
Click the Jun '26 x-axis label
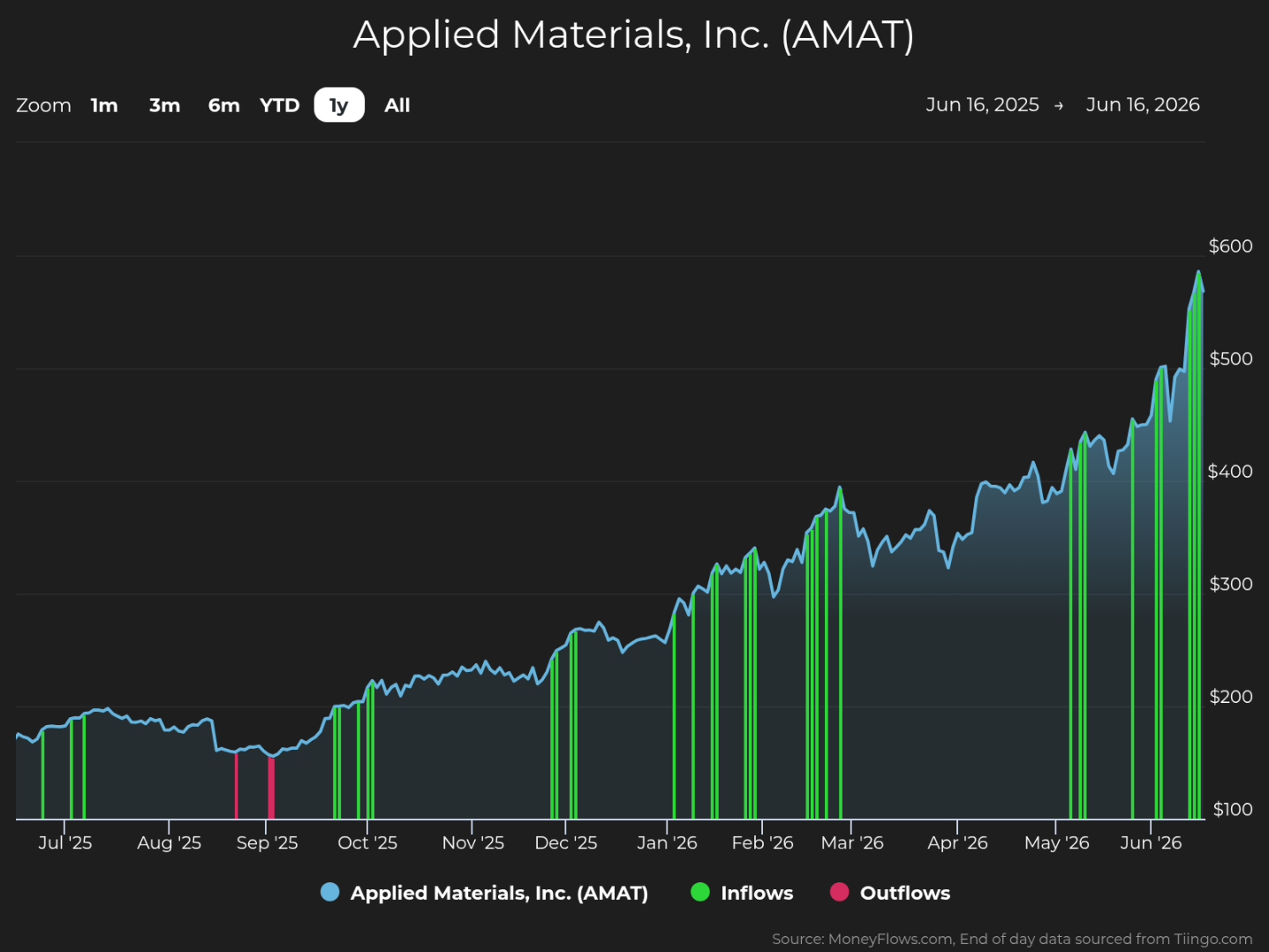point(1151,842)
